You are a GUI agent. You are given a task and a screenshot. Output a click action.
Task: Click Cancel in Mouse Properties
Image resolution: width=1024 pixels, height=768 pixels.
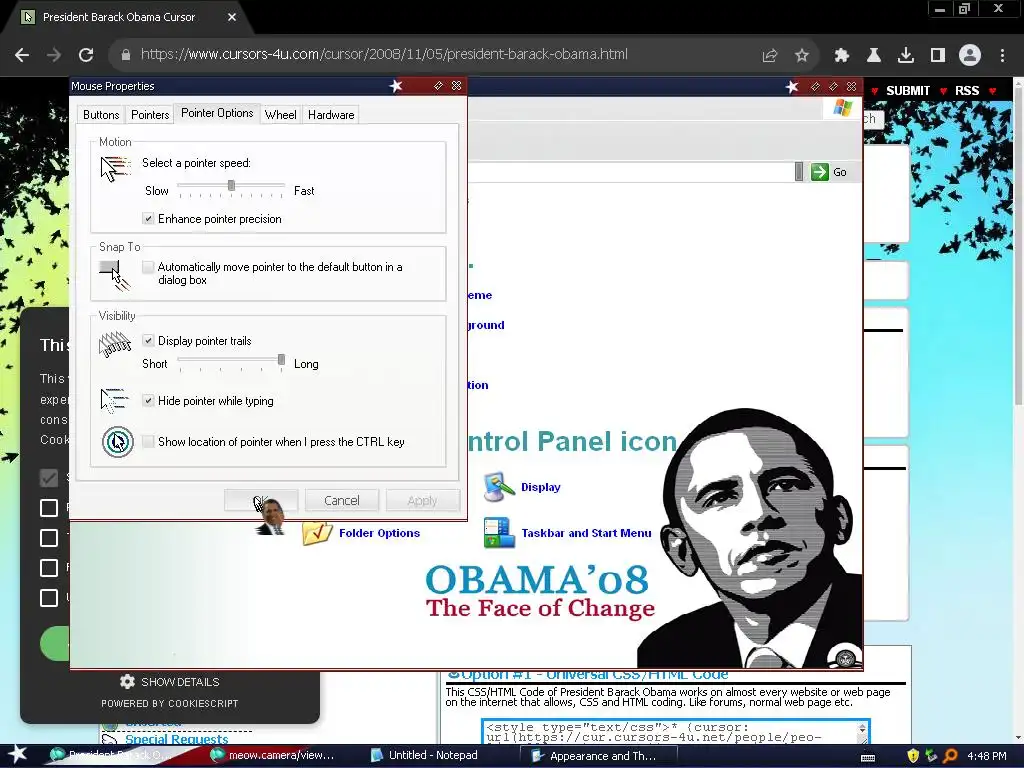[x=342, y=500]
